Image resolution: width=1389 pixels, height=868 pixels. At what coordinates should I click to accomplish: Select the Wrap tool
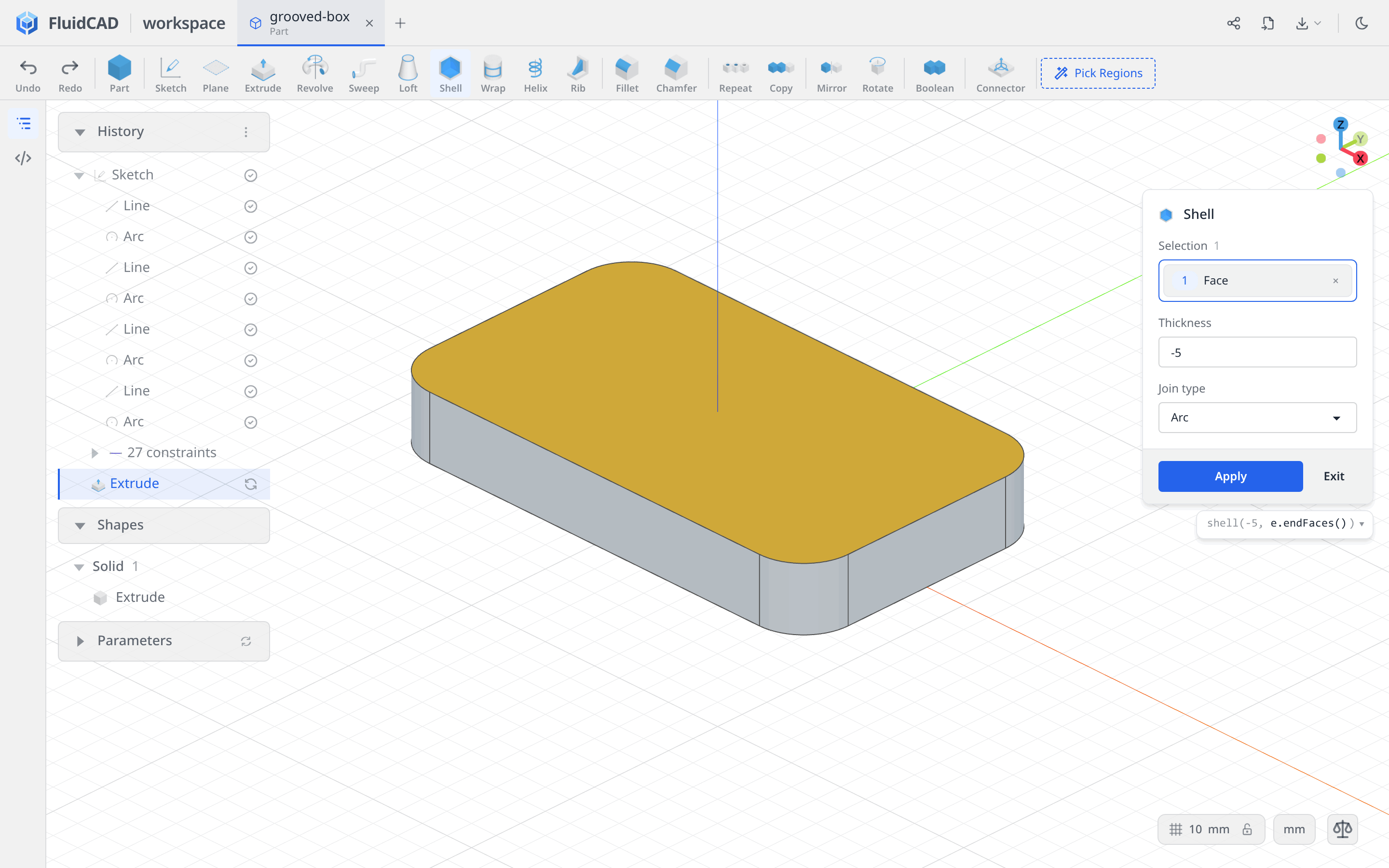coord(493,74)
